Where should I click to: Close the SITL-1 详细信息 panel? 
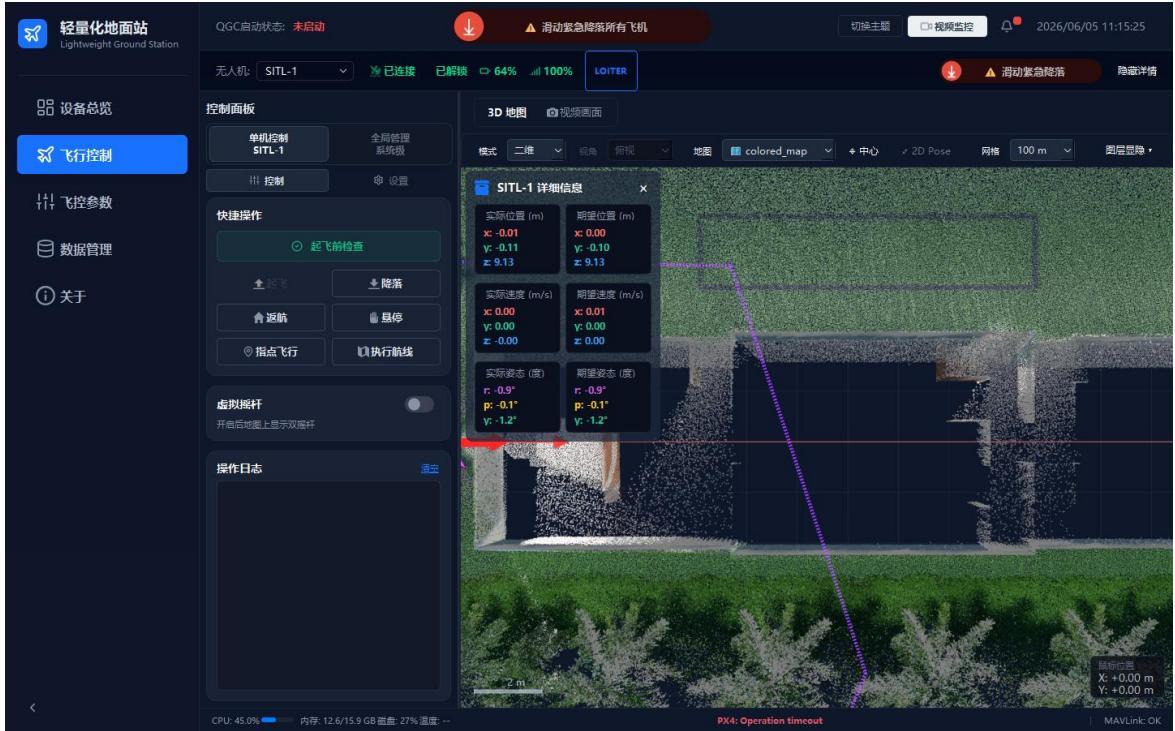pyautogui.click(x=643, y=188)
